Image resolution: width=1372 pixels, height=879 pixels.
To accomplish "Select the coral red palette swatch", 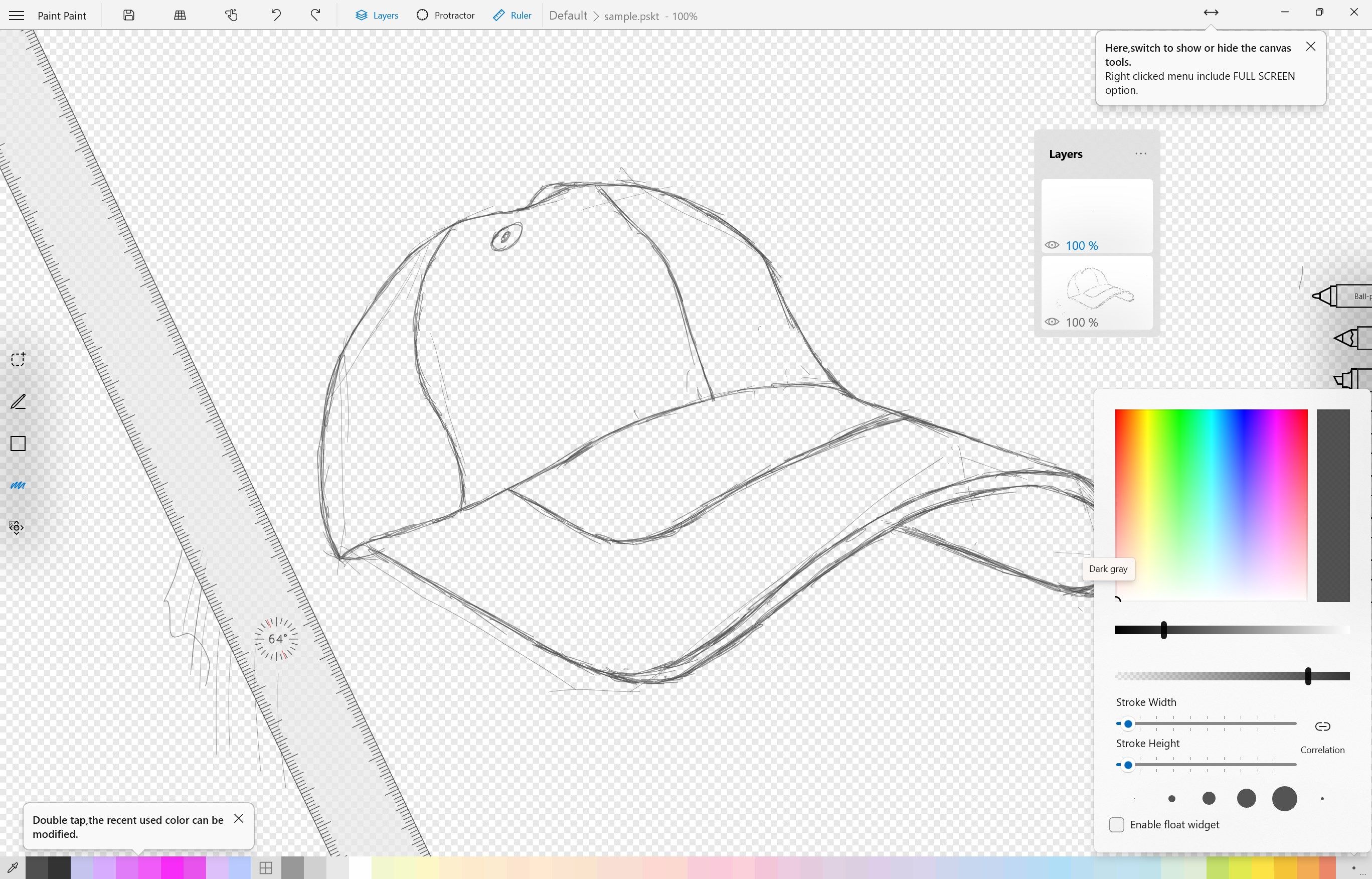I will tap(1327, 868).
